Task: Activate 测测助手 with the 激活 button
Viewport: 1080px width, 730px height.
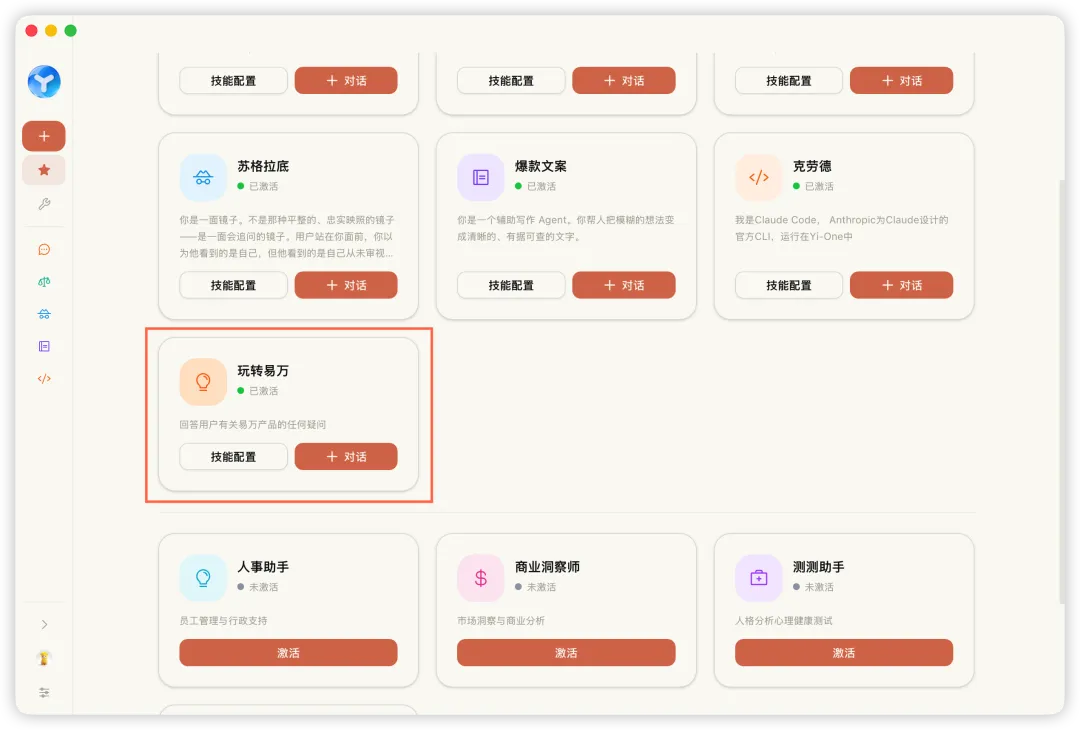Action: tap(844, 653)
